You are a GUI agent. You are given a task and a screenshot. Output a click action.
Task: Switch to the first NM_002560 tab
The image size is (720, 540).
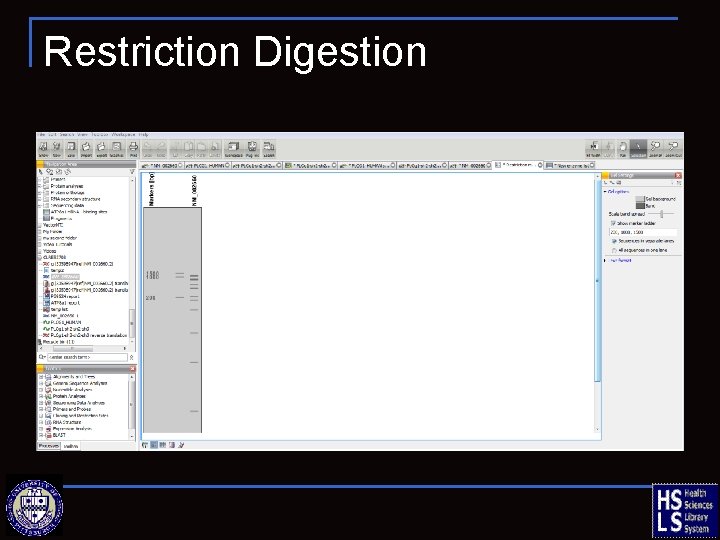162,165
